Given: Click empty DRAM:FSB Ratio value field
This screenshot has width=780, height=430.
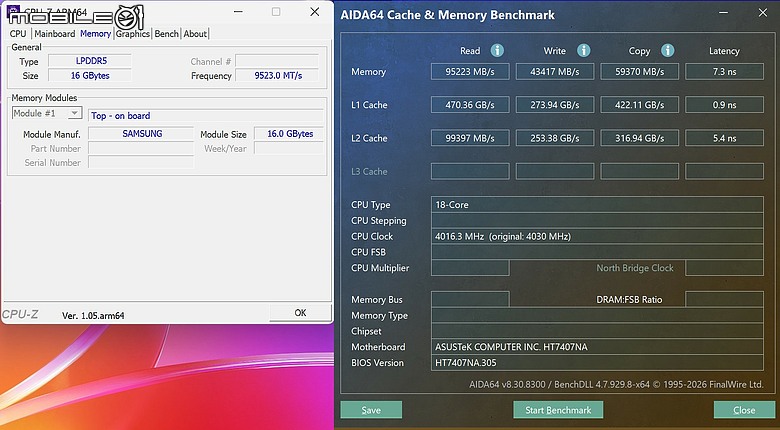Looking at the screenshot, I should point(724,300).
